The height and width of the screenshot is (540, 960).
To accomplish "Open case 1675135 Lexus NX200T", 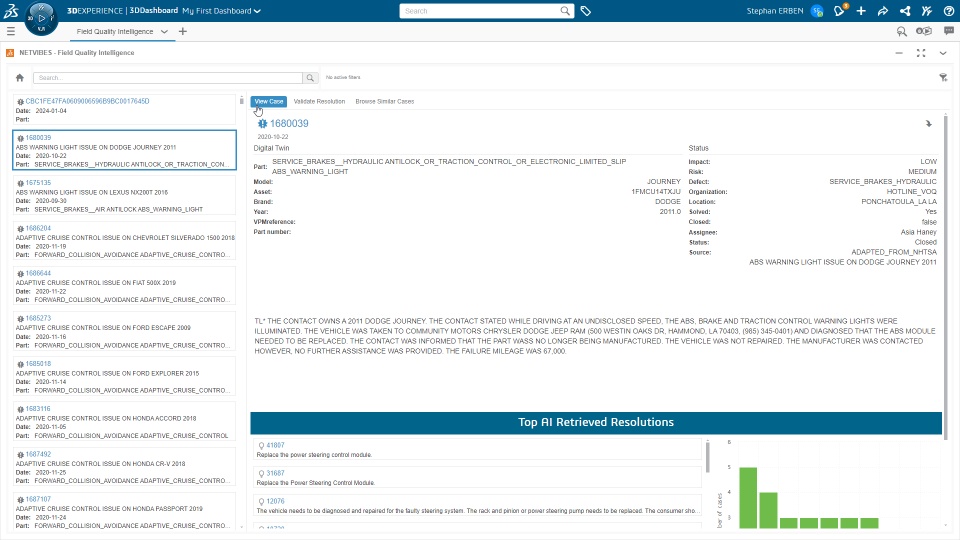I will click(39, 182).
